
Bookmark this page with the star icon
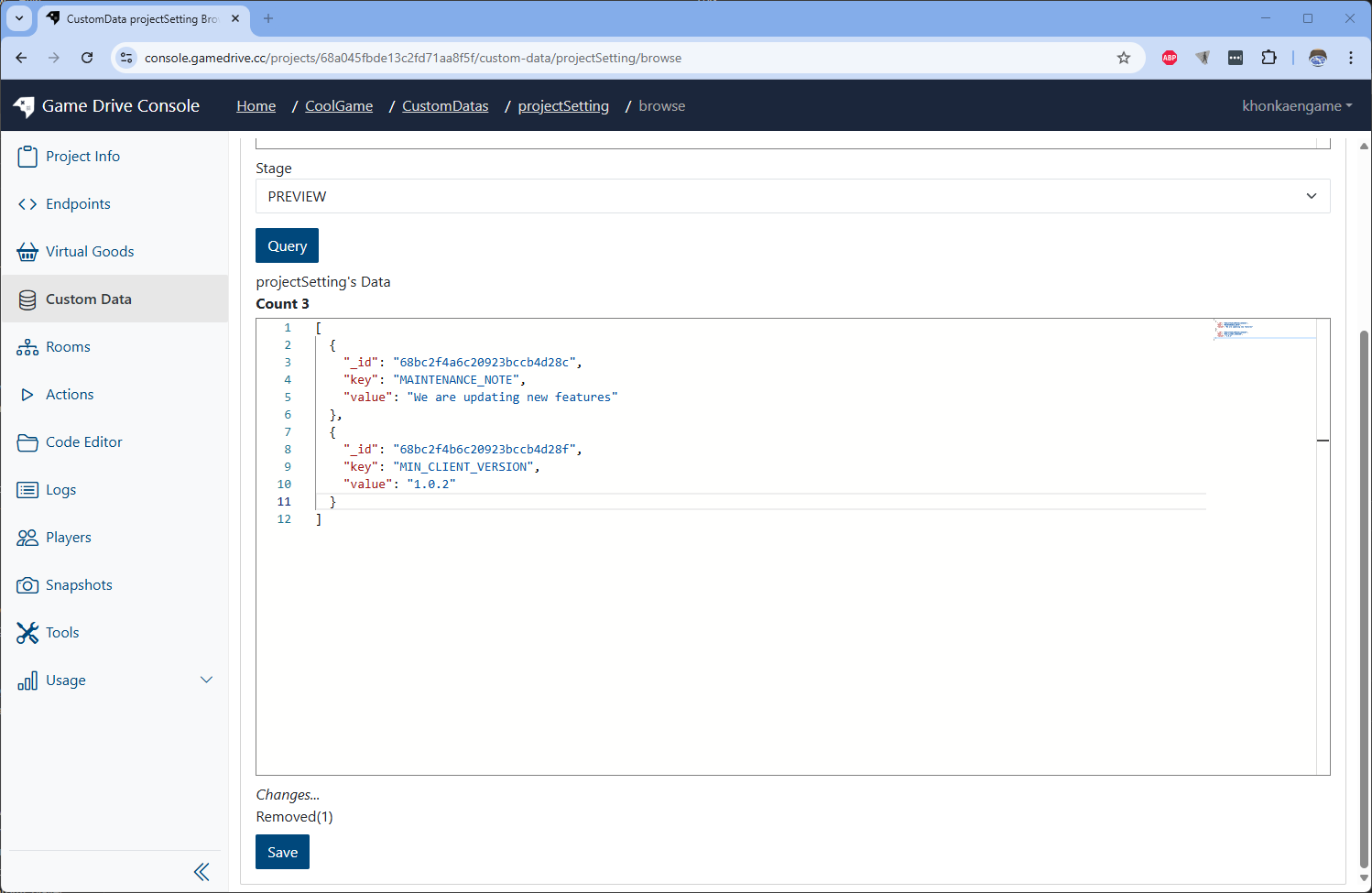1124,58
